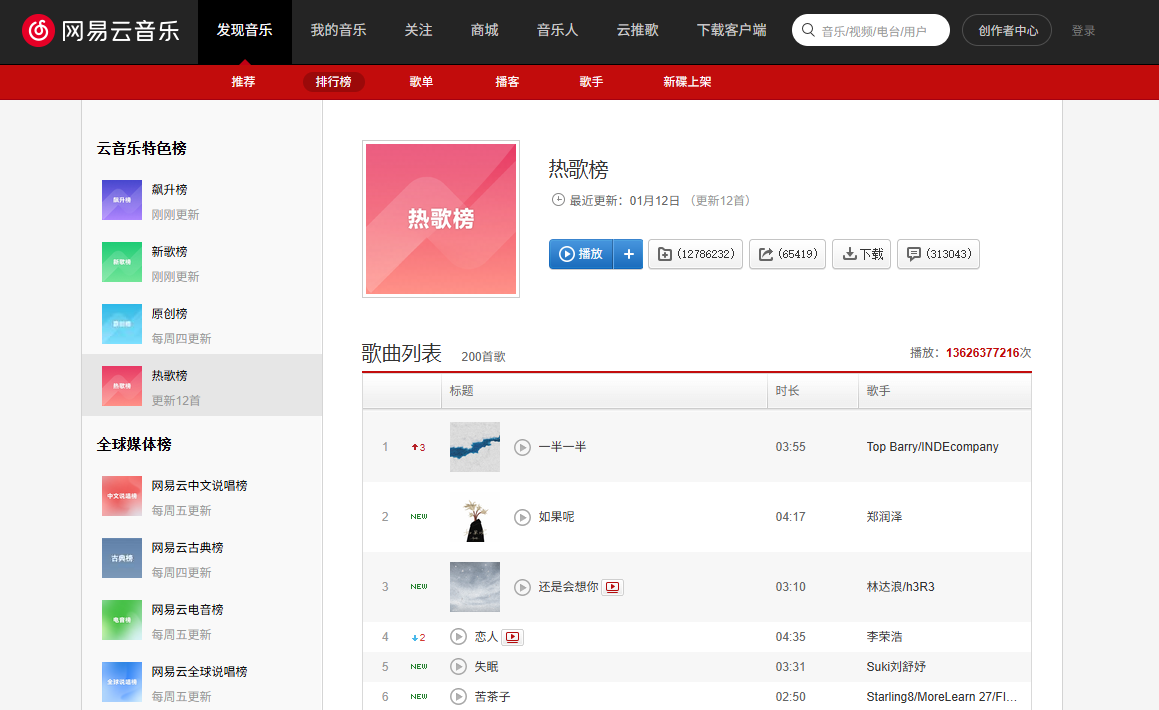Screen dimensions: 1159x710
Task: Click the favorite button (12786232)
Action: [x=696, y=254]
